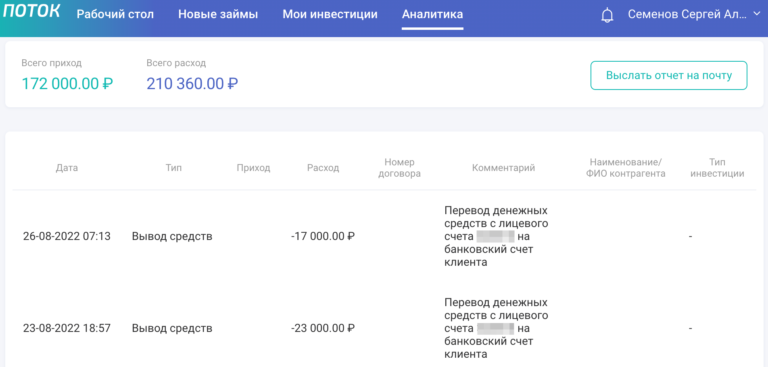Click investment type dash in 23-08-2022 row
Screen dimensions: 768x367
pyautogui.click(x=691, y=328)
